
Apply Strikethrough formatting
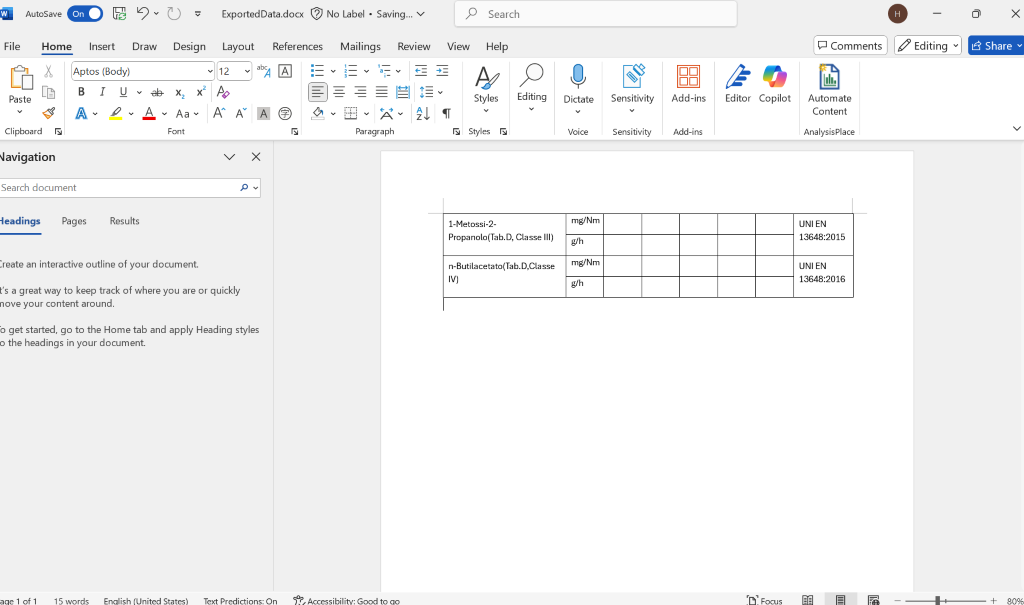pos(157,93)
